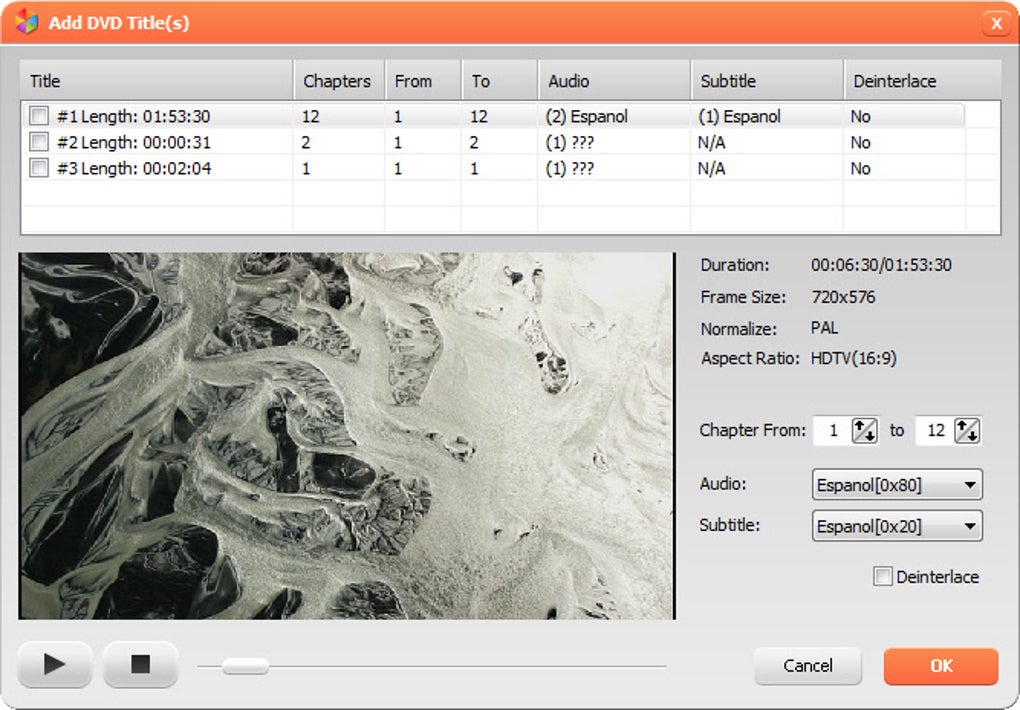The image size is (1020, 710).
Task: Click the chapter 'to' value field
Action: coord(935,430)
